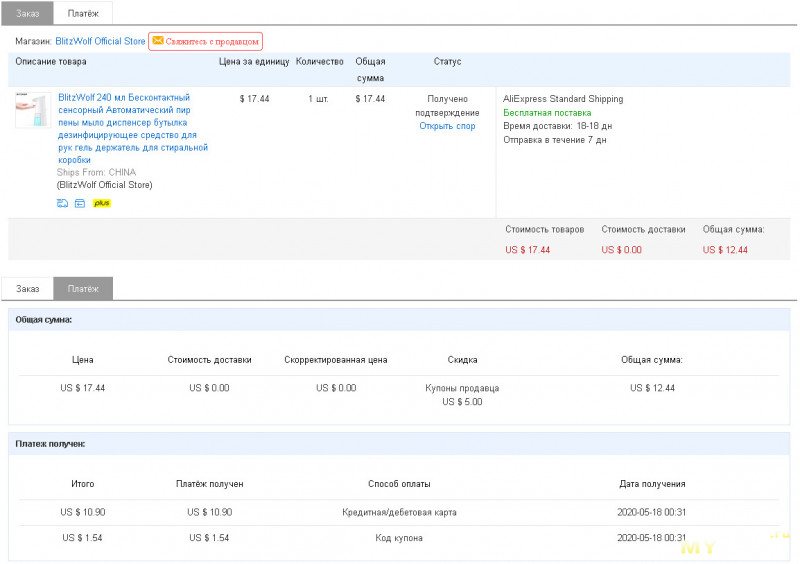The height and width of the screenshot is (564, 800).
Task: Click the envelope icon beside contact seller
Action: click(x=158, y=41)
